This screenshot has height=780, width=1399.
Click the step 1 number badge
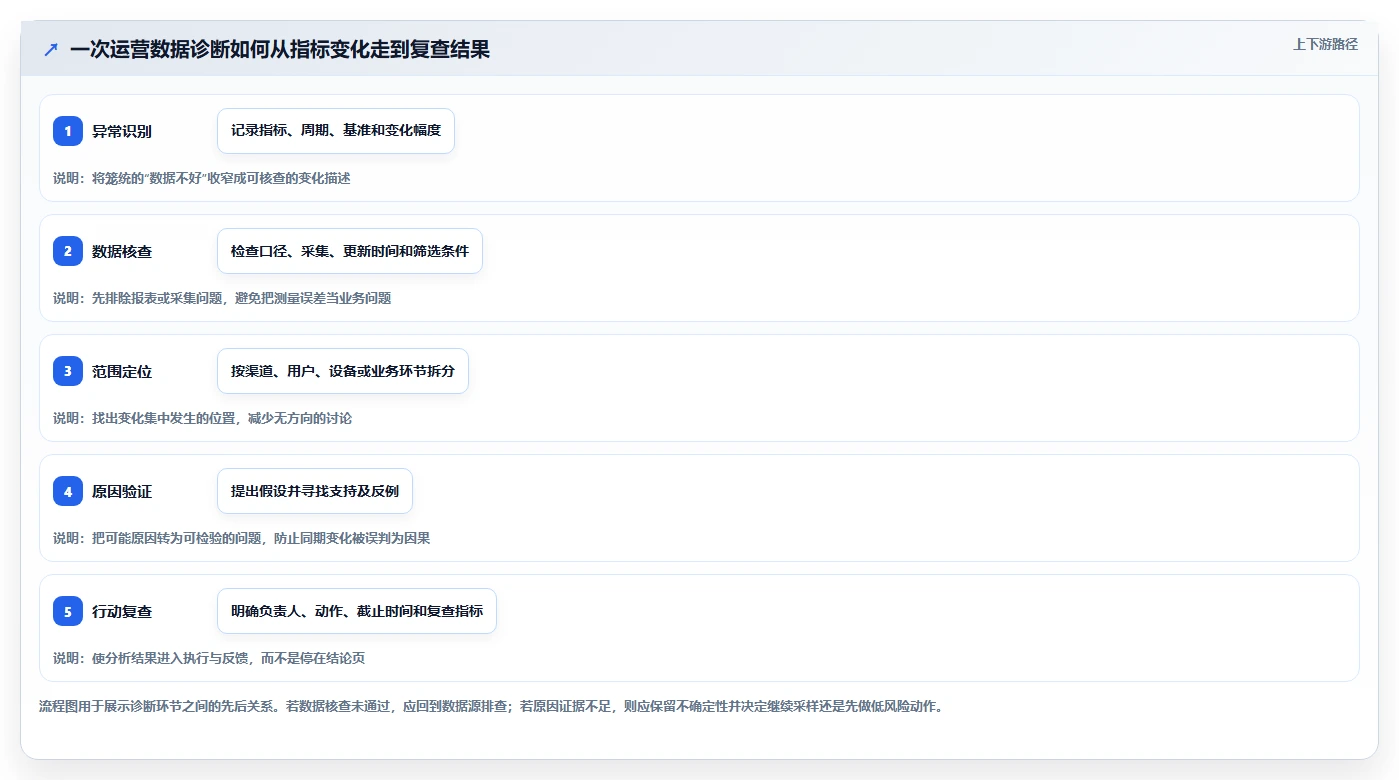pos(68,131)
